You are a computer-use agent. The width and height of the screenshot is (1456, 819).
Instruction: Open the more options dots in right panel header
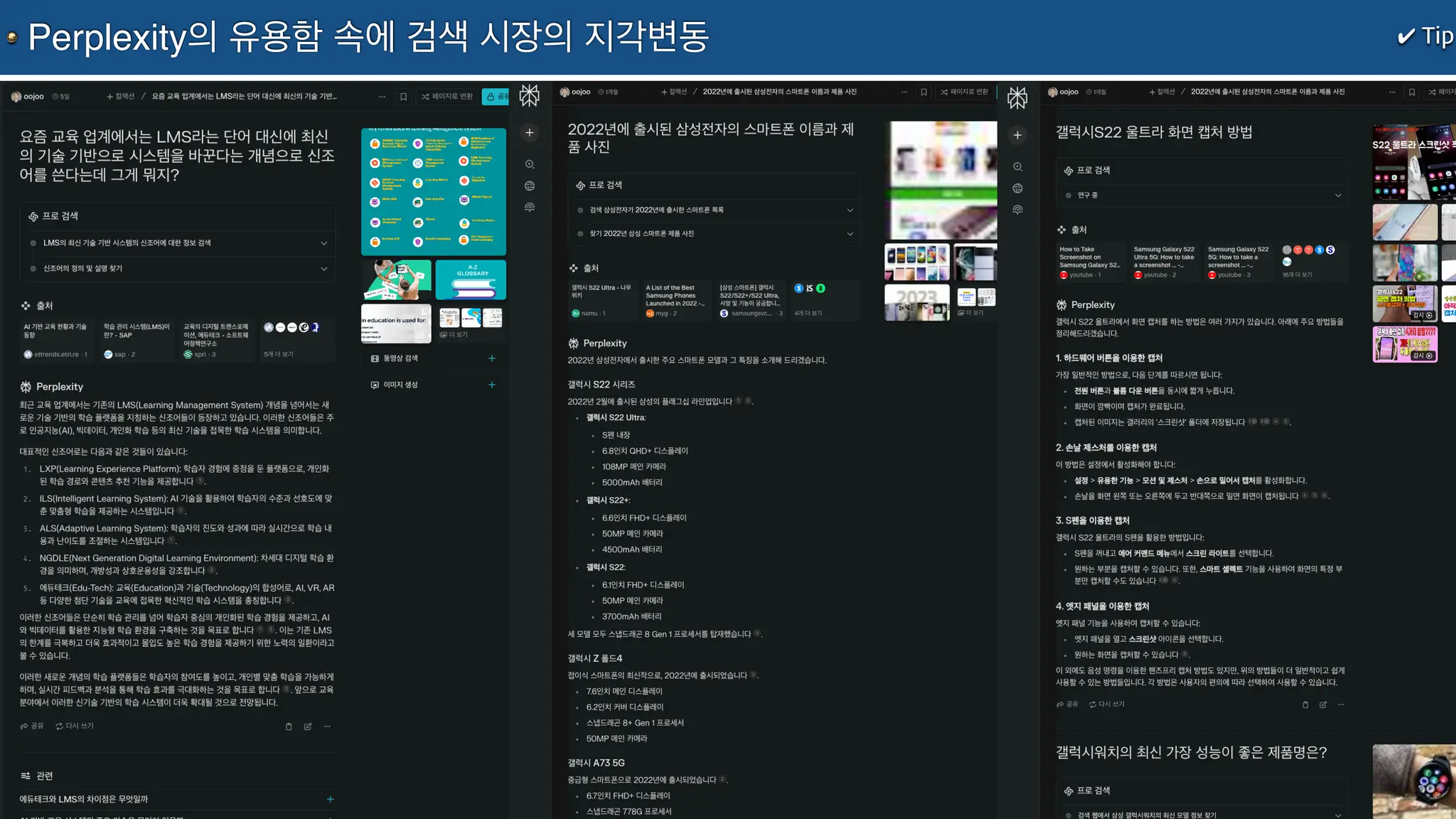coord(1392,92)
